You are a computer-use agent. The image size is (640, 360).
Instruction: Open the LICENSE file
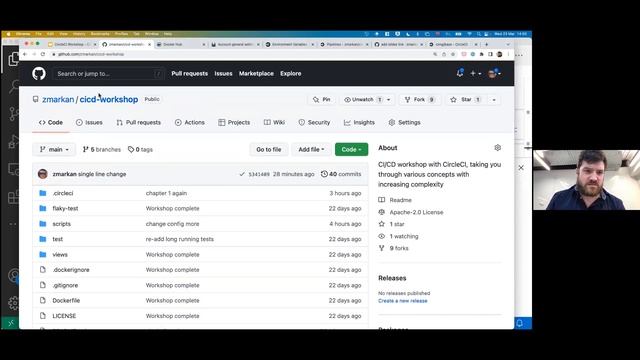click(x=64, y=316)
